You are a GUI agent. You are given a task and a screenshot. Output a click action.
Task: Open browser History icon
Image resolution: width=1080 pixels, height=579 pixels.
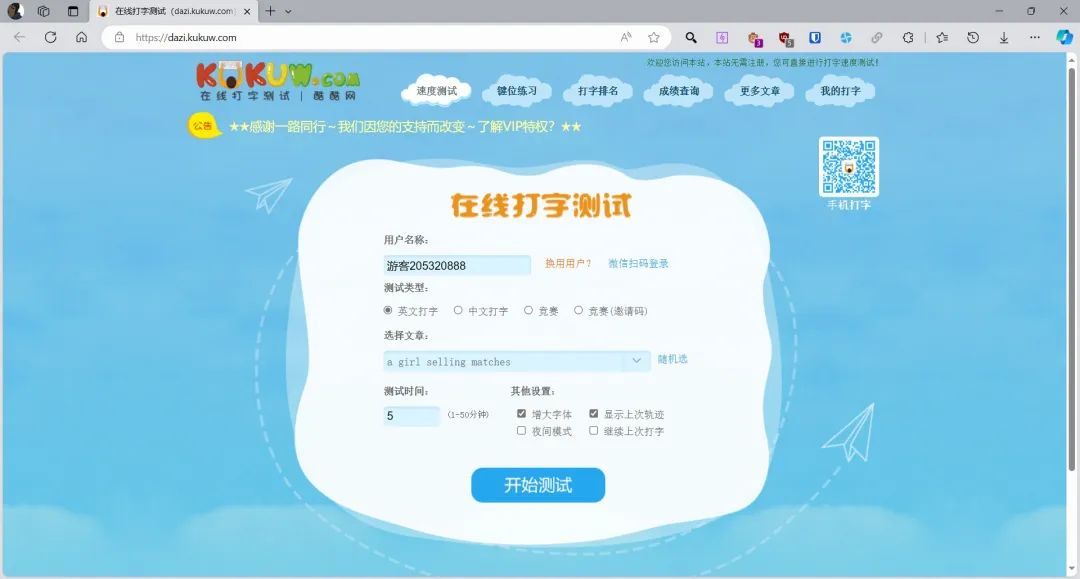pyautogui.click(x=973, y=37)
